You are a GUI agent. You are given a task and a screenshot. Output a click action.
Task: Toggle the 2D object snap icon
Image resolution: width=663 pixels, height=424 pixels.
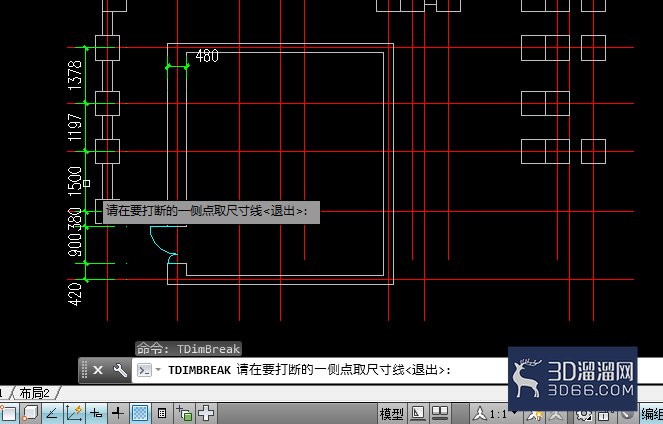coord(8,413)
